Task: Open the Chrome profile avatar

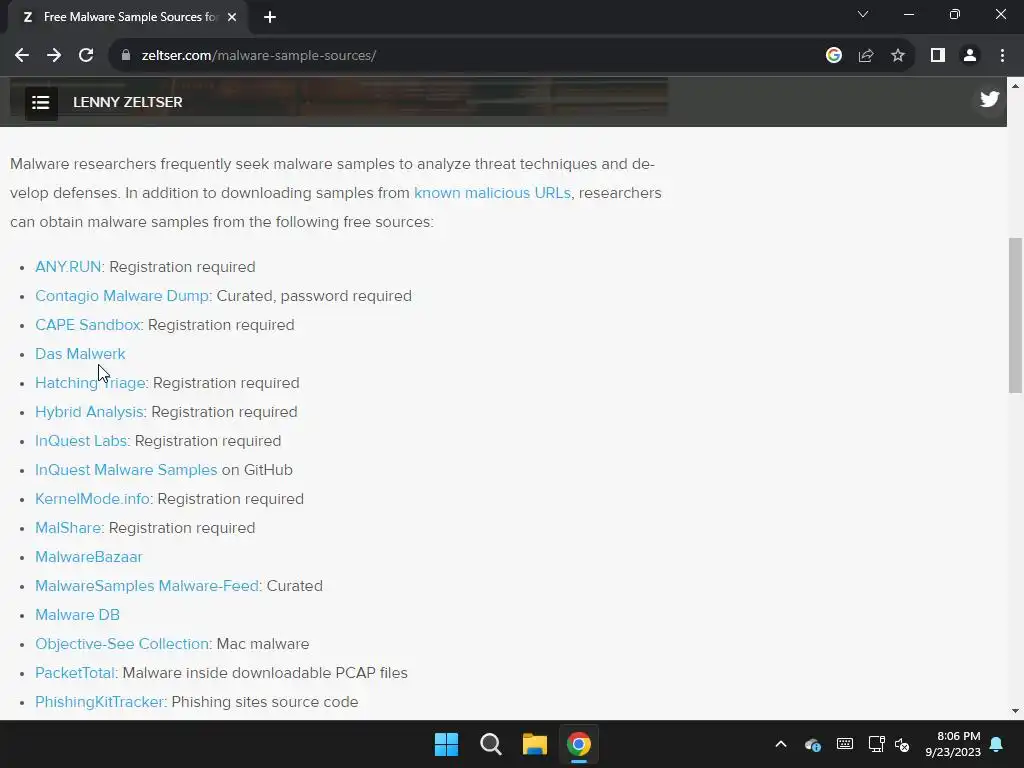Action: tap(970, 56)
